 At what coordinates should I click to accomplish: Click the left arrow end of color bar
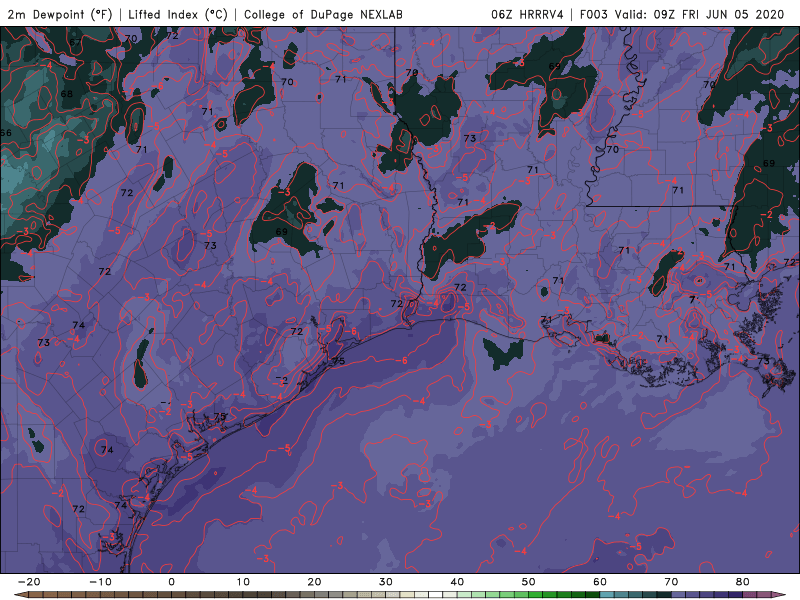click(20, 595)
